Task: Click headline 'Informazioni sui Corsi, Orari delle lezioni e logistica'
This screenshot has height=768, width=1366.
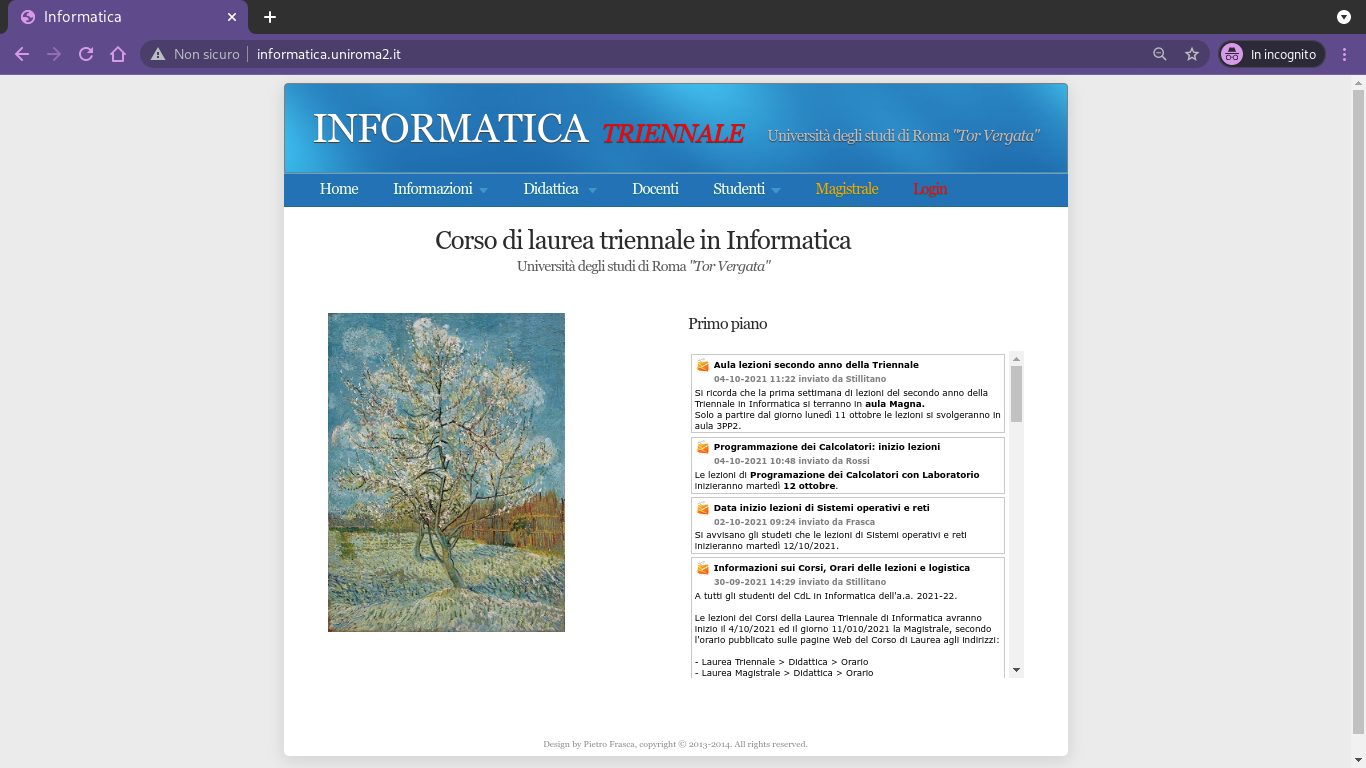Action: [x=842, y=568]
